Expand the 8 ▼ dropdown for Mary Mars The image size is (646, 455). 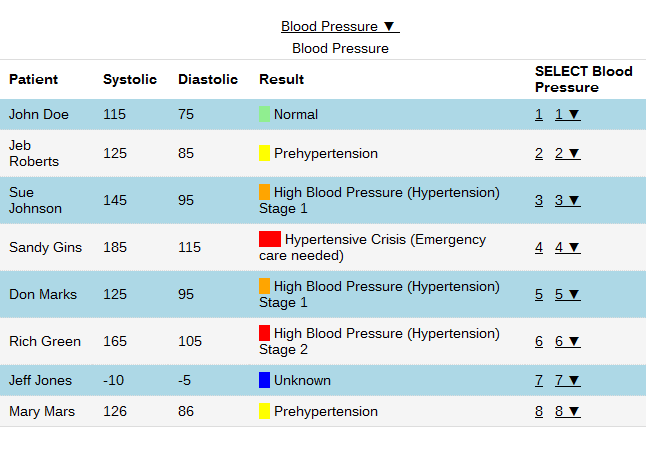(567, 411)
